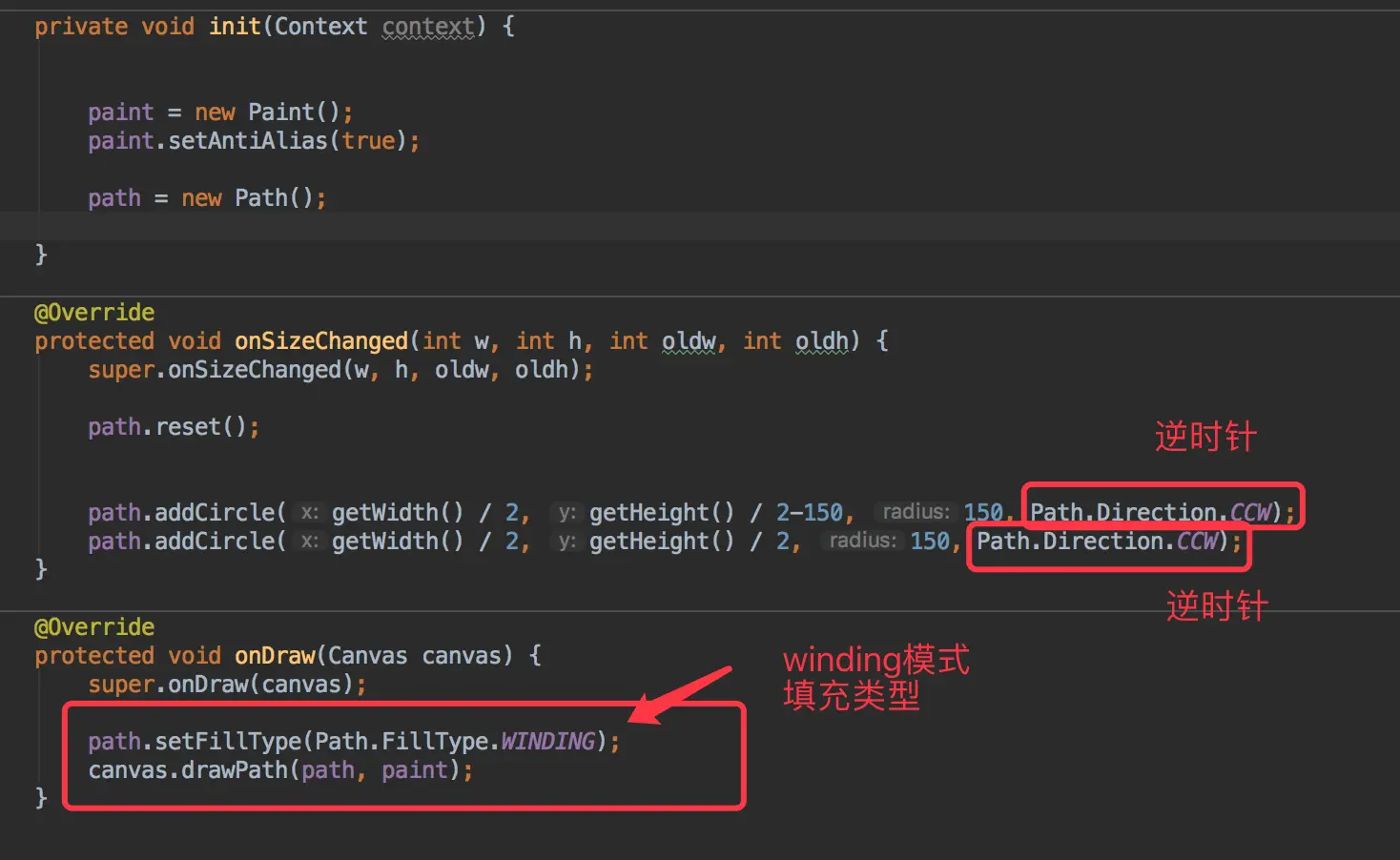This screenshot has height=860, width=1400.
Task: Click "onDraw" in the protected void declaration
Action: 275,655
